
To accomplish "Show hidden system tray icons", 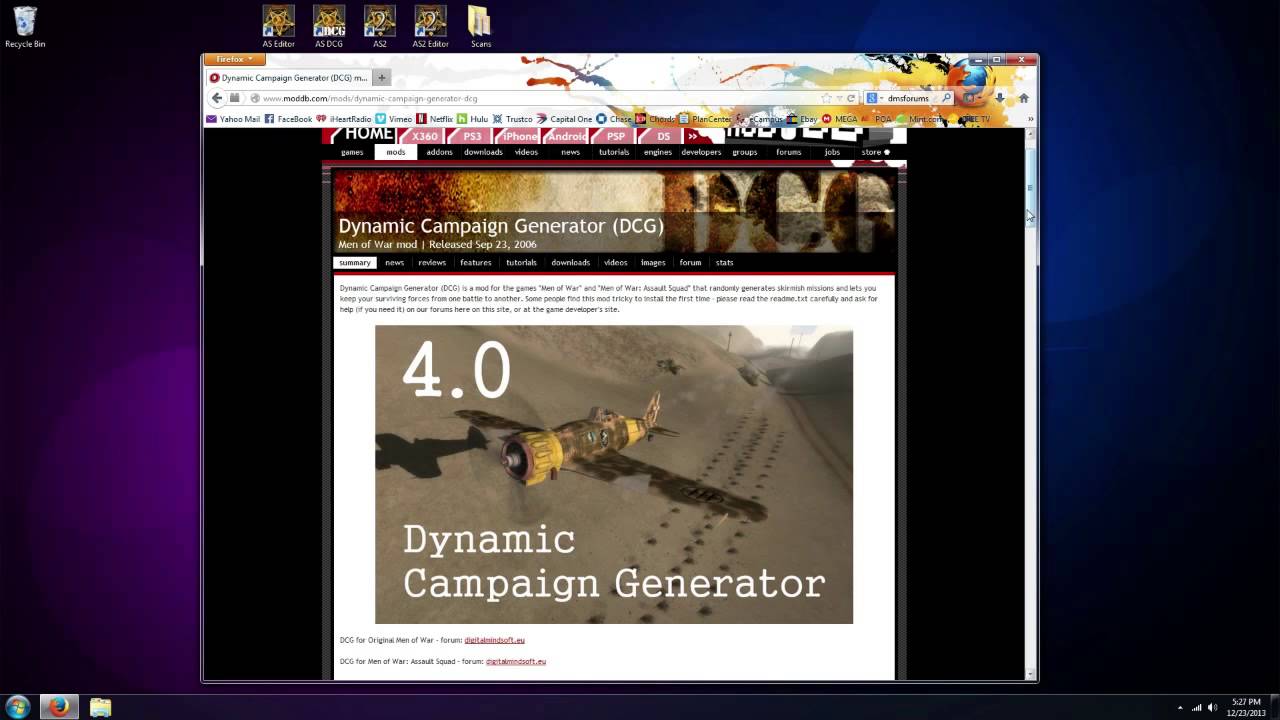I will 1180,708.
